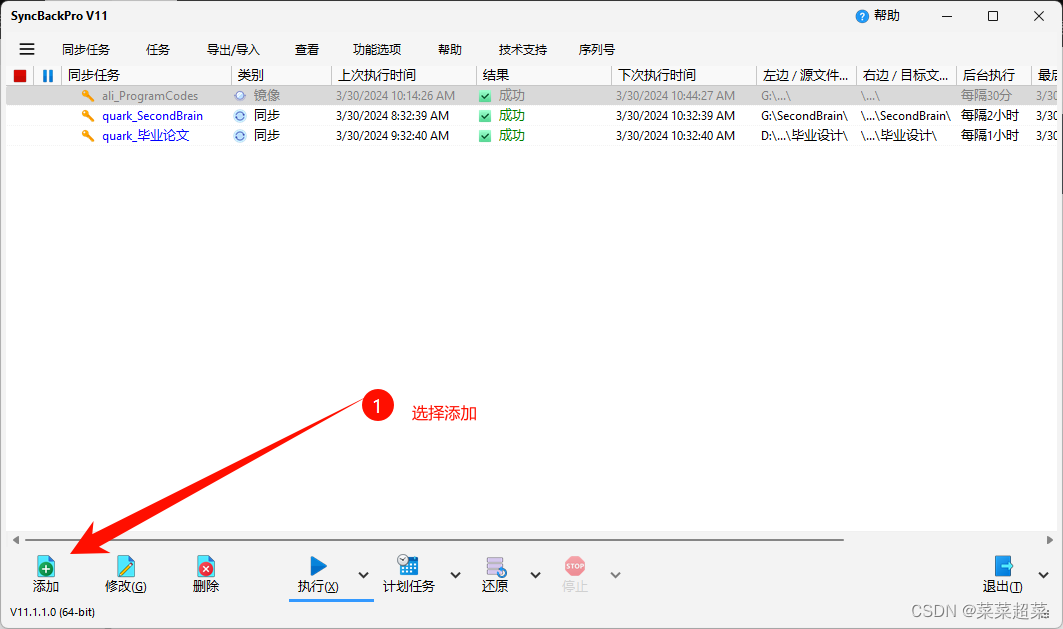Click last run time 3/30/2024 10:14:26 AM
Viewport: 1063px width, 629px height.
point(395,96)
